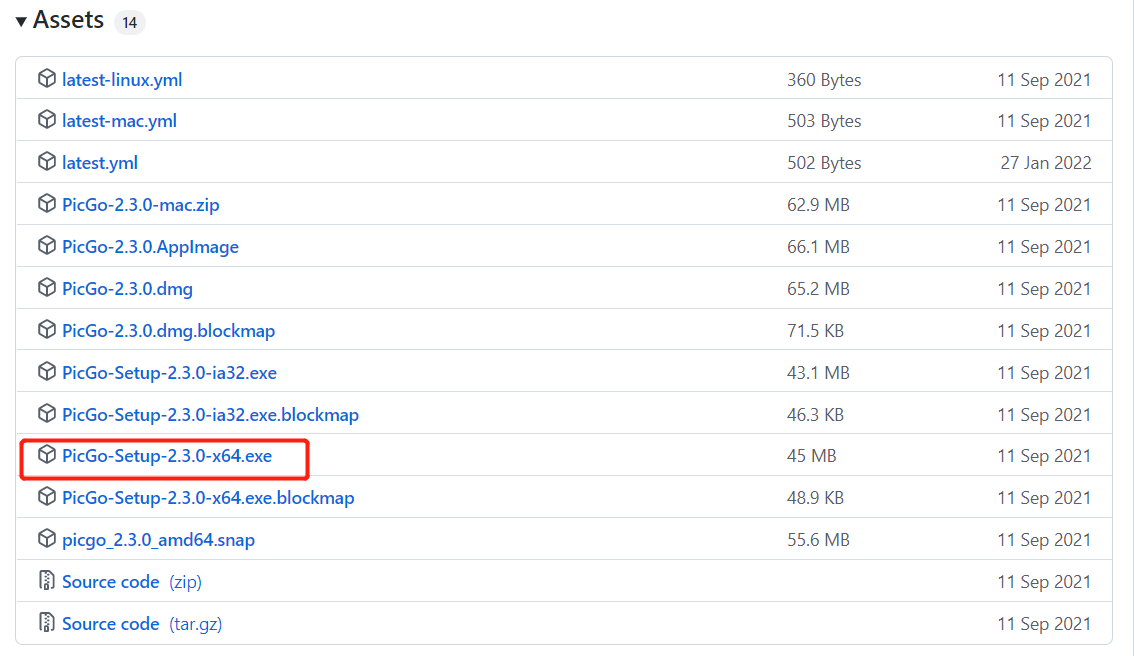Download latest-linux.yml
Viewport: 1134px width, 656px height.
[x=122, y=80]
